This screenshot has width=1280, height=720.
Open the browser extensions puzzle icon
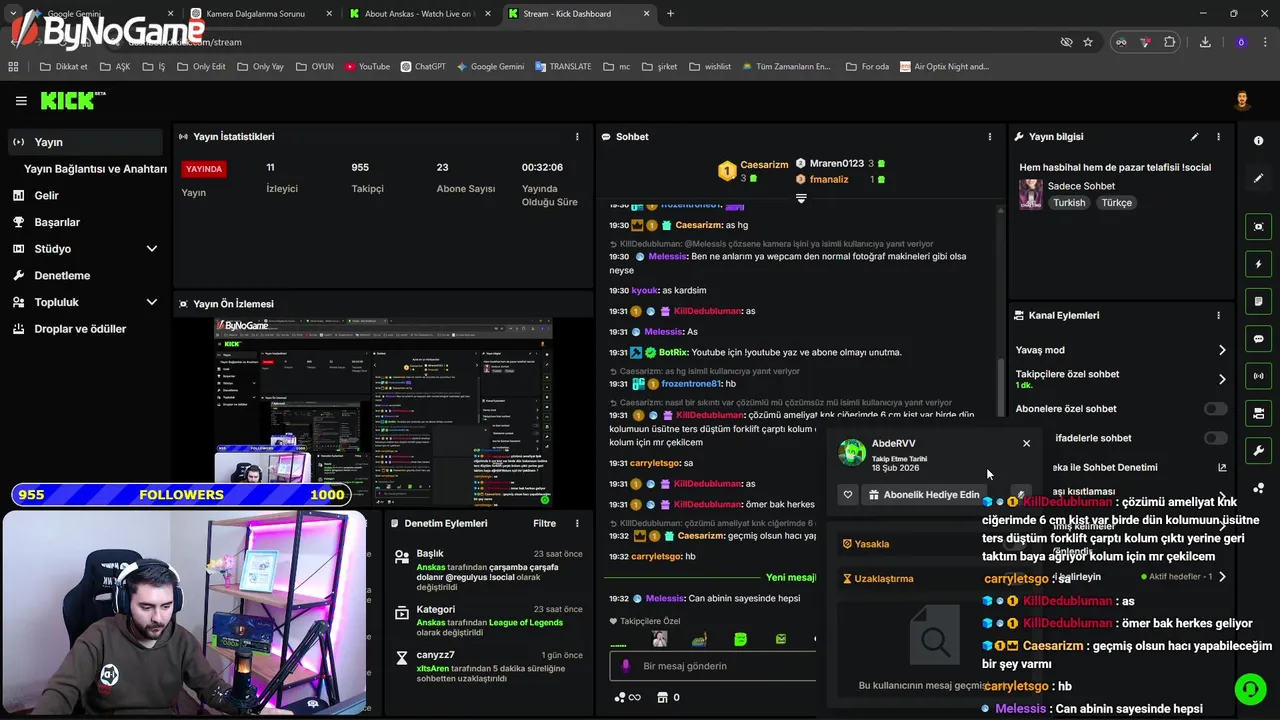click(x=1170, y=42)
